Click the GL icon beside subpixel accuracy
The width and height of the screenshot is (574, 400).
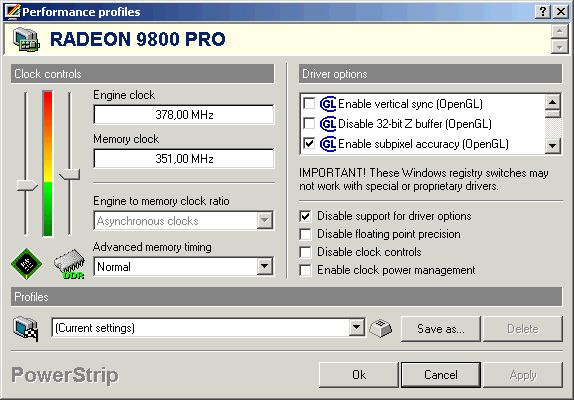pyautogui.click(x=328, y=144)
